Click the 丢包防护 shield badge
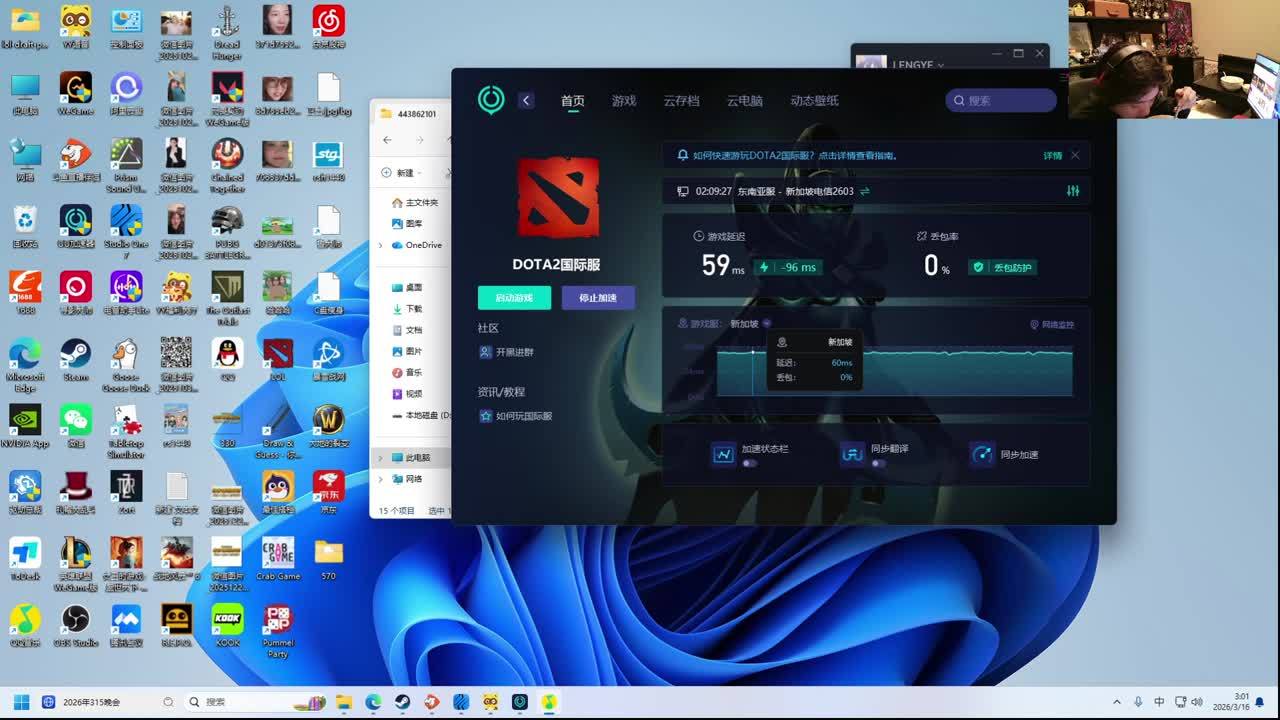 1002,267
